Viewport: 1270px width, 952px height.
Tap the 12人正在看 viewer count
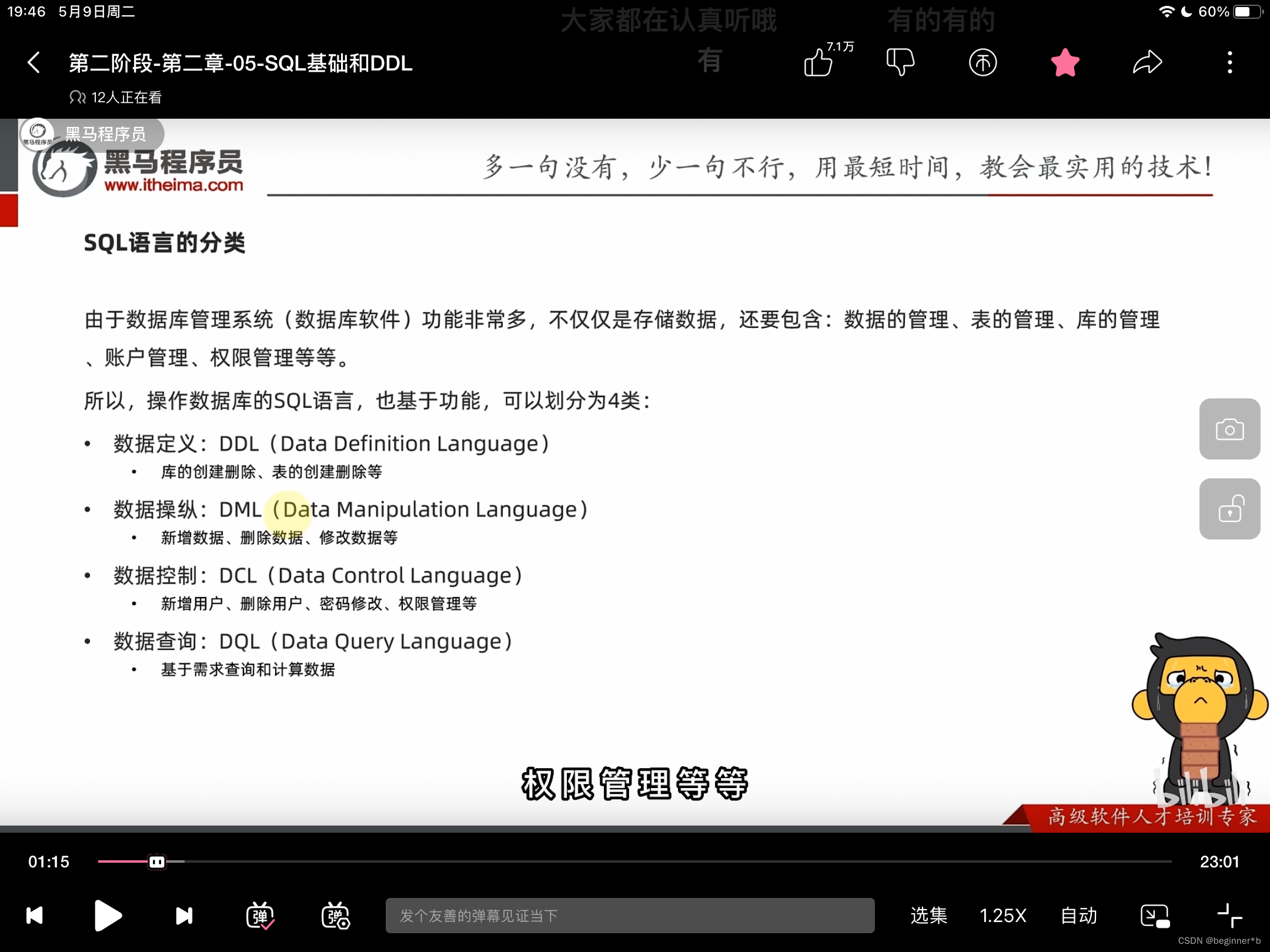(115, 98)
